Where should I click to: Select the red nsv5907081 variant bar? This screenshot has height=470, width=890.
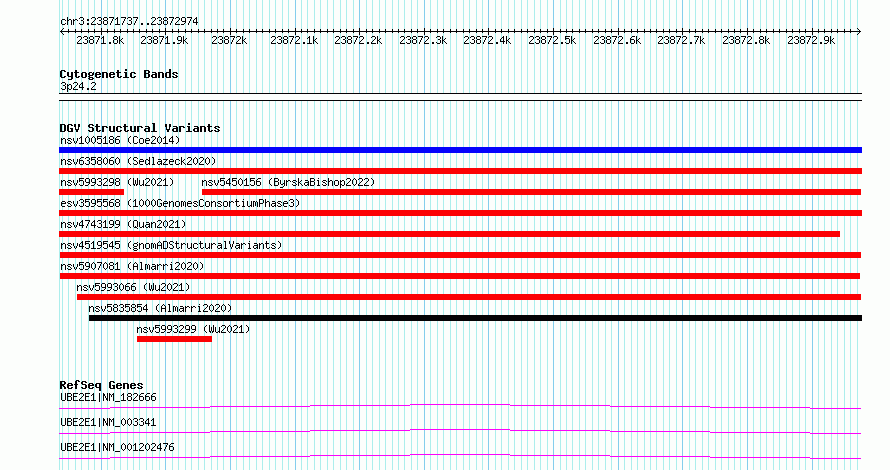coord(460,276)
